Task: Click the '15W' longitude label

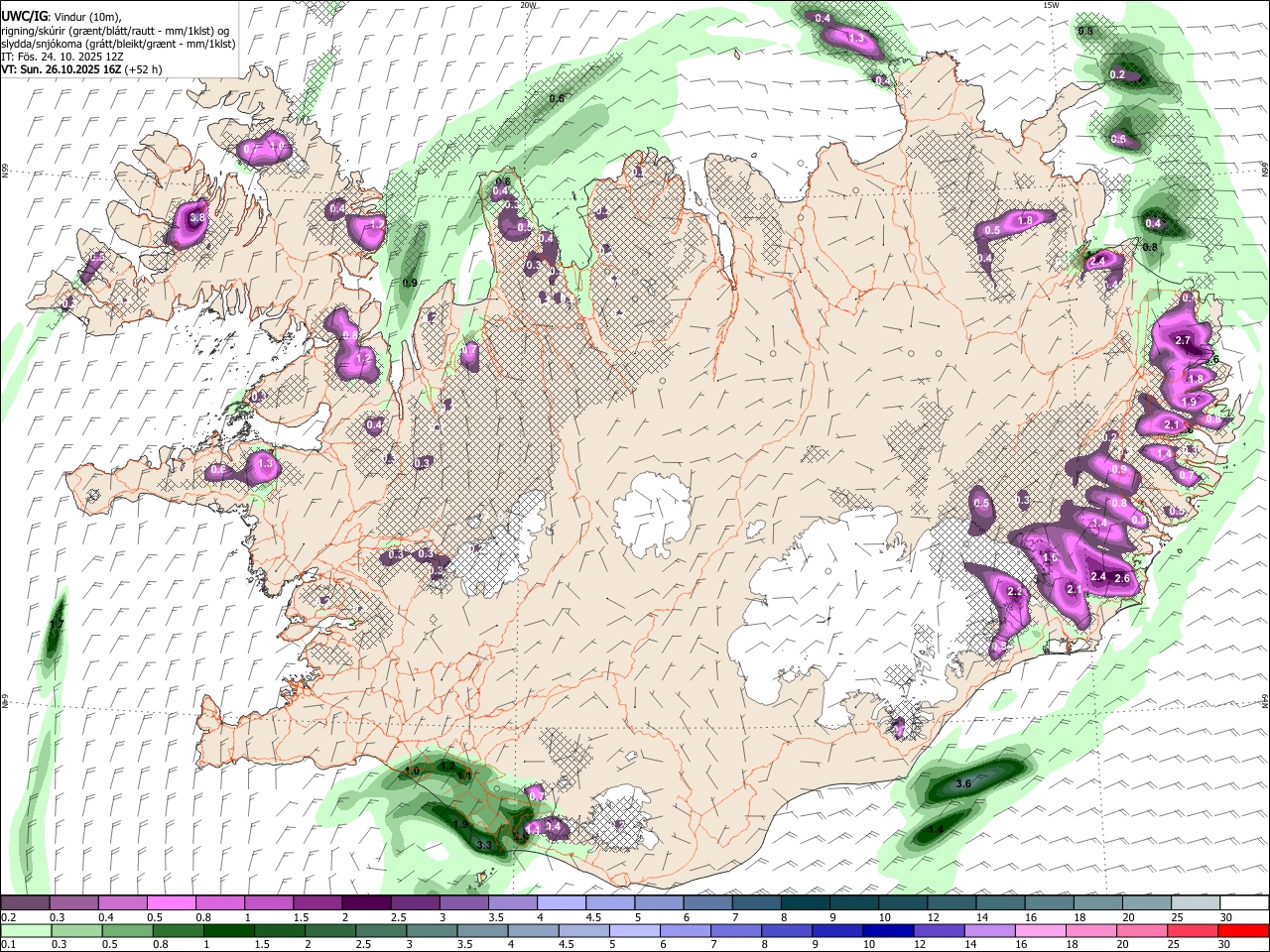Action: (1051, 5)
